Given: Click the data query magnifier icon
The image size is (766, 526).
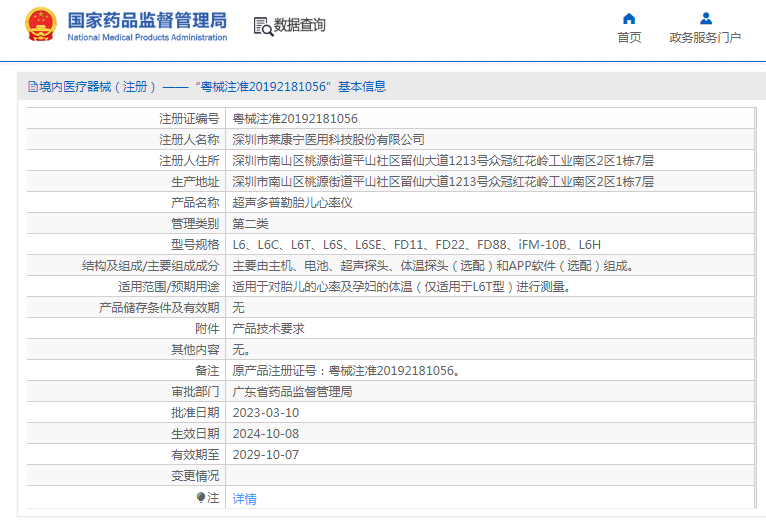Looking at the screenshot, I should (263, 26).
